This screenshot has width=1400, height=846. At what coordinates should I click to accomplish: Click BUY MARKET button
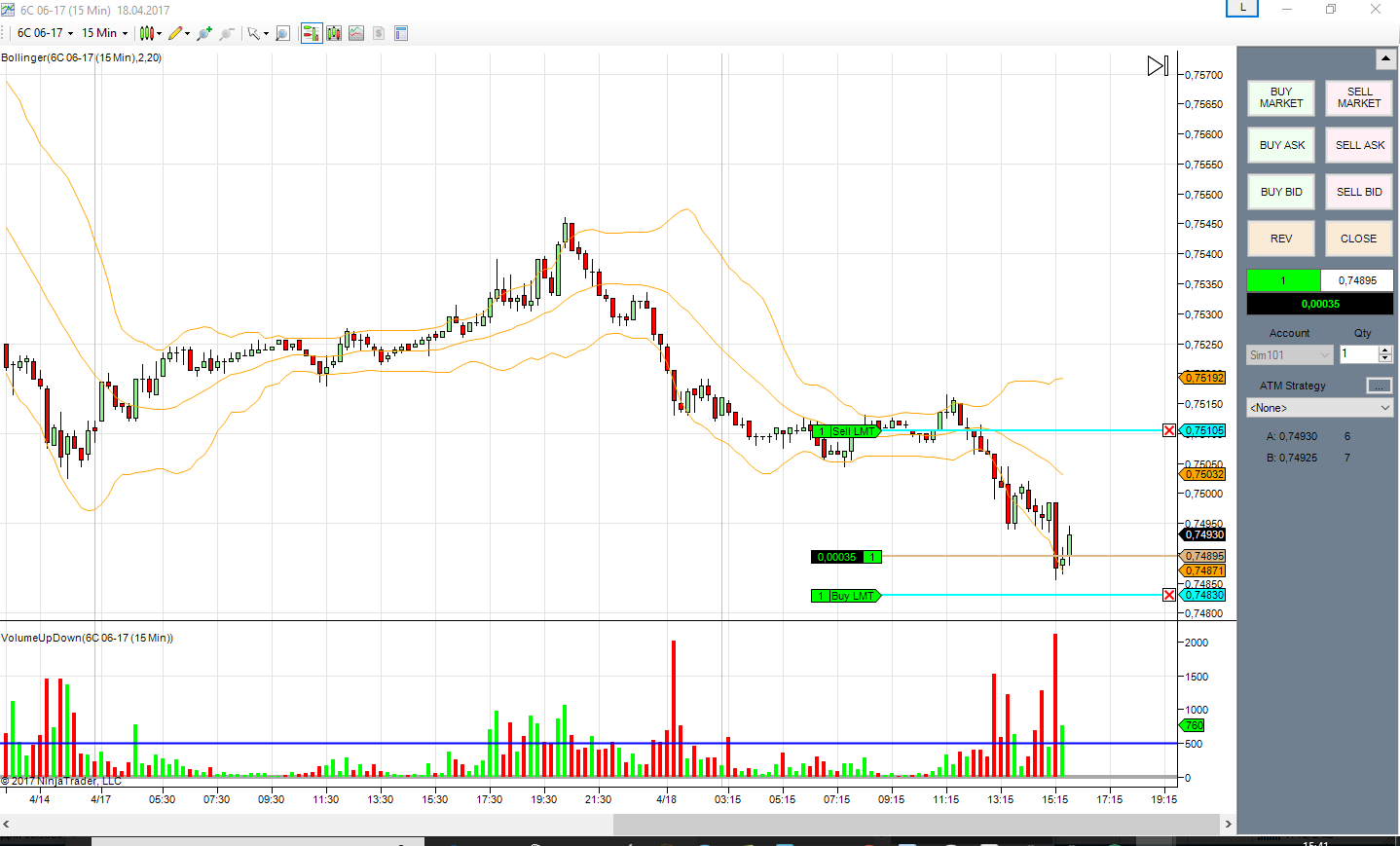(1281, 97)
